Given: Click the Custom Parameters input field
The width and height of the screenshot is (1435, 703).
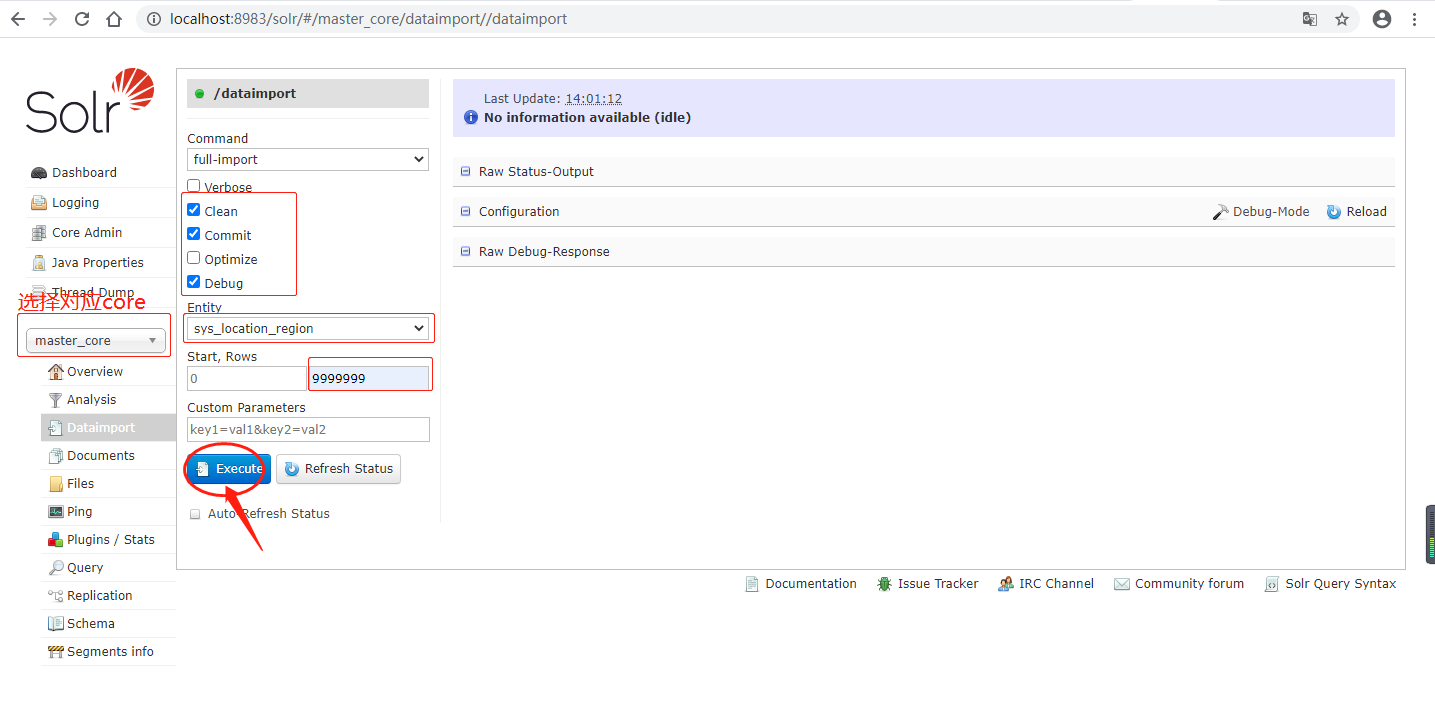Looking at the screenshot, I should tap(308, 429).
